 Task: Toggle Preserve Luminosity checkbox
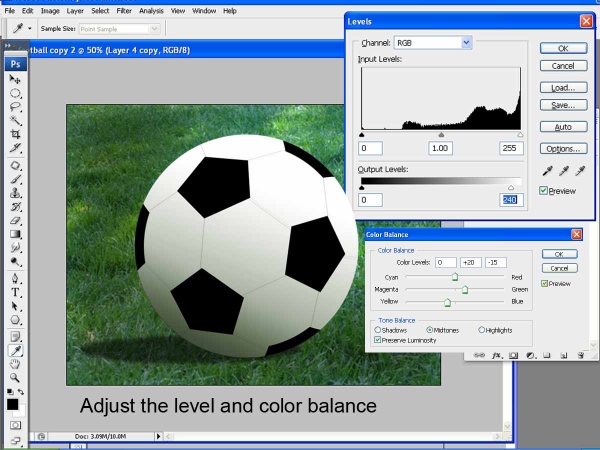pos(378,340)
